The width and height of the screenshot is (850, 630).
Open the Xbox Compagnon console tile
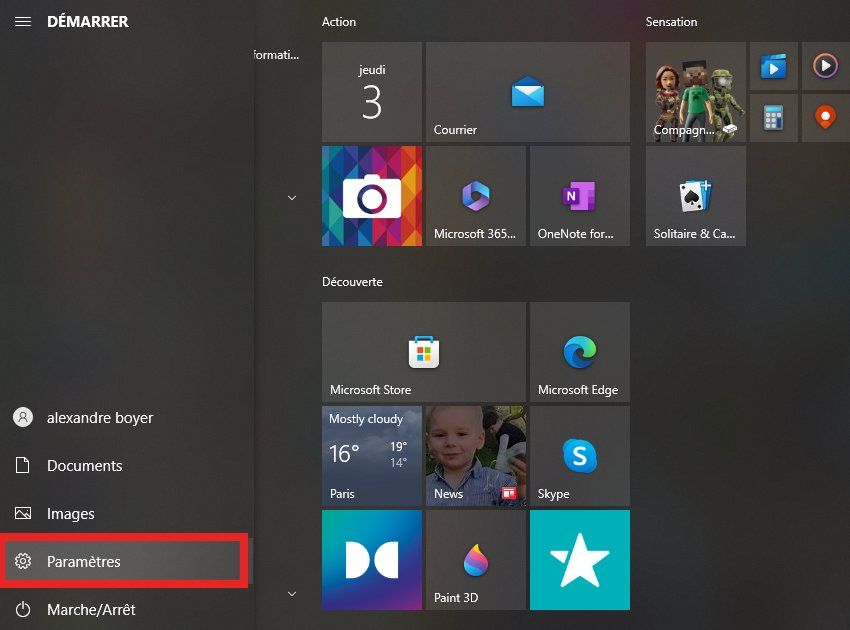[x=696, y=92]
